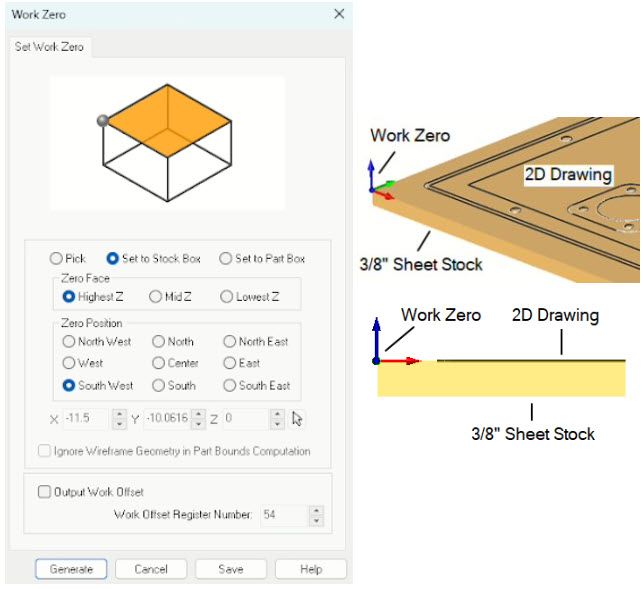The height and width of the screenshot is (589, 644).
Task: Click the orange stock box preview image
Action: tap(167, 143)
